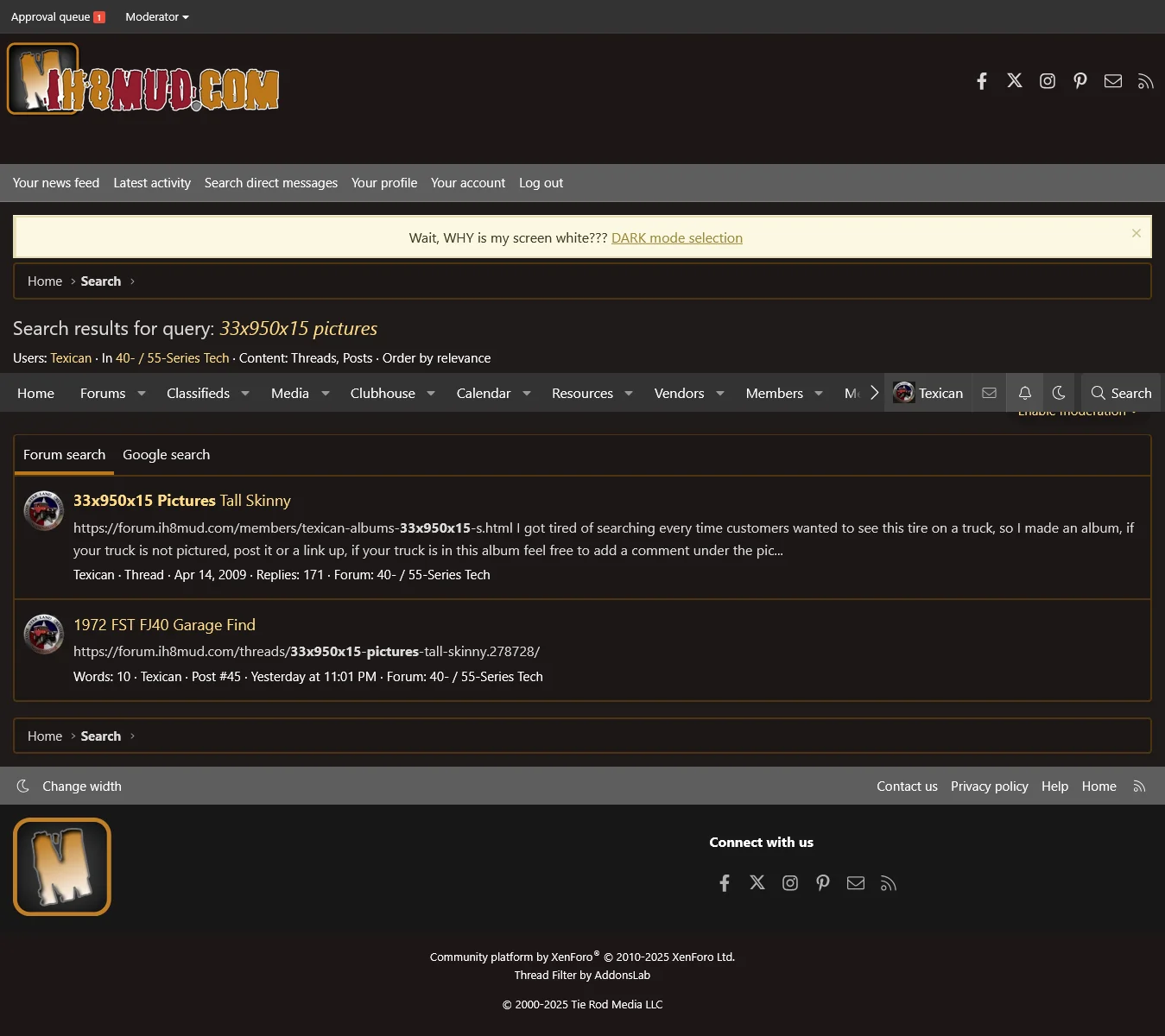Click the DARK mode selection link

click(676, 238)
